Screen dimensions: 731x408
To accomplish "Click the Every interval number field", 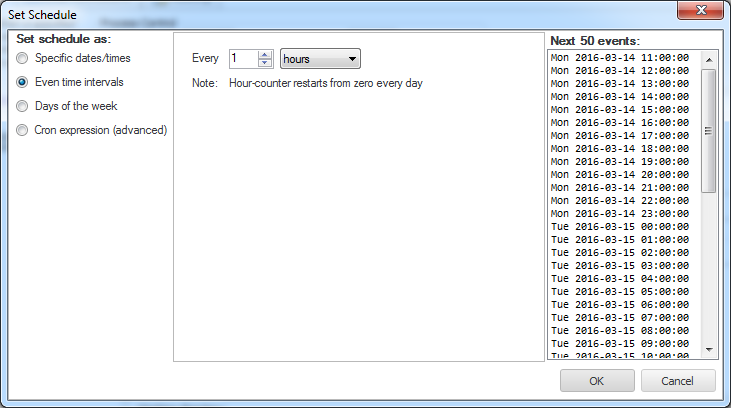I will click(242, 59).
